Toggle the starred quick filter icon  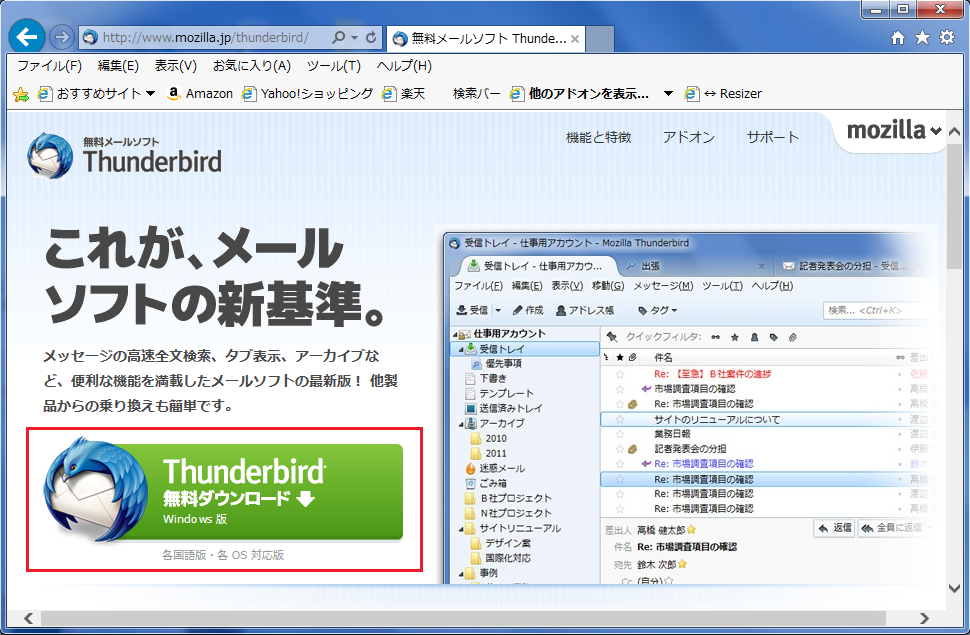pos(735,337)
